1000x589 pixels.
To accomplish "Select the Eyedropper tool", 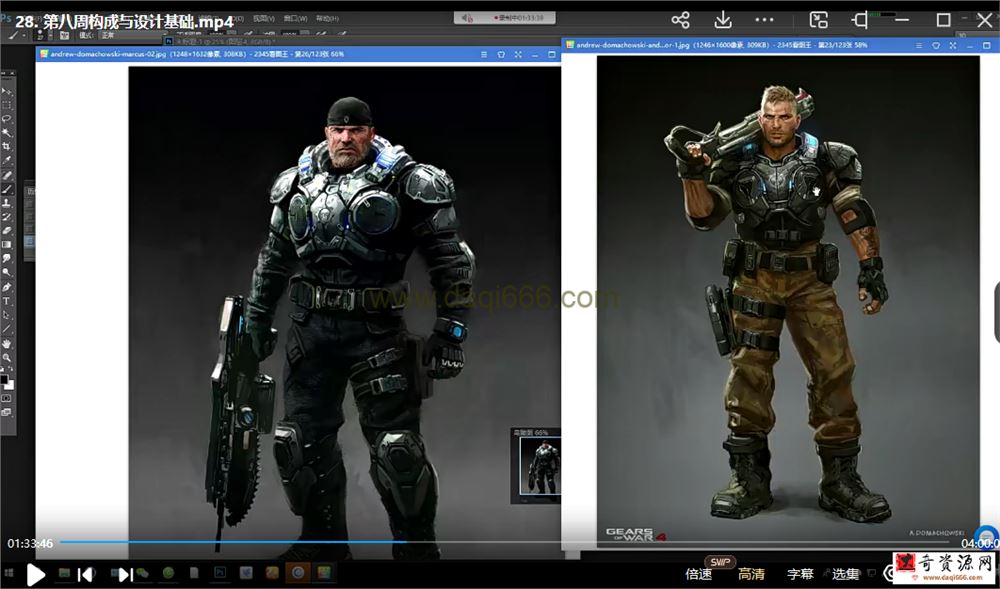I will 8,159.
